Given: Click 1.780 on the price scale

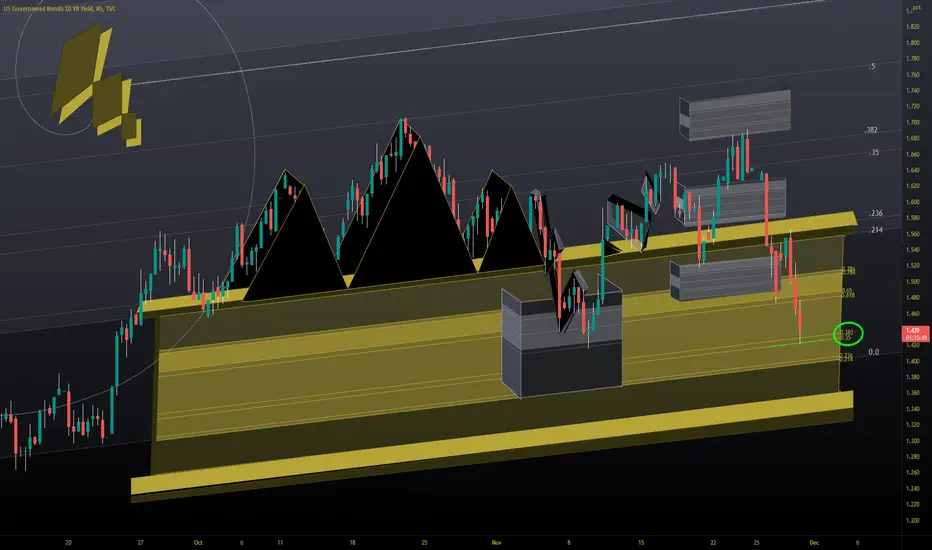Looking at the screenshot, I should pyautogui.click(x=912, y=59).
